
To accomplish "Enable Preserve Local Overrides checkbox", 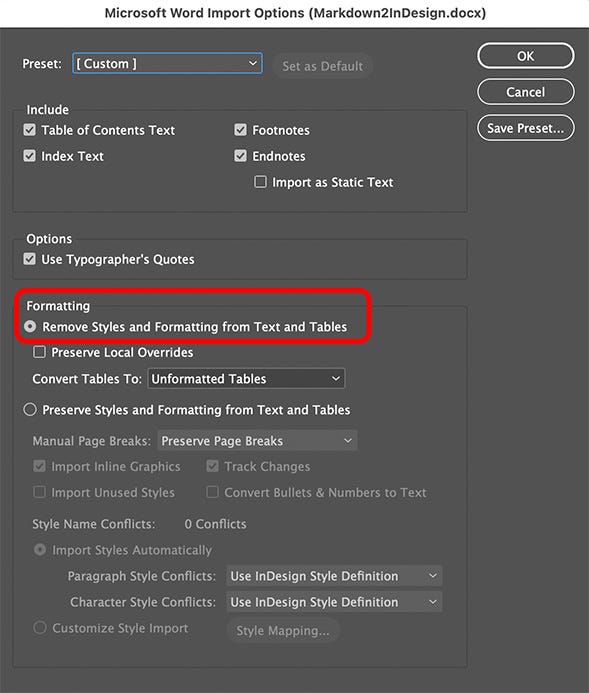I will click(x=39, y=352).
